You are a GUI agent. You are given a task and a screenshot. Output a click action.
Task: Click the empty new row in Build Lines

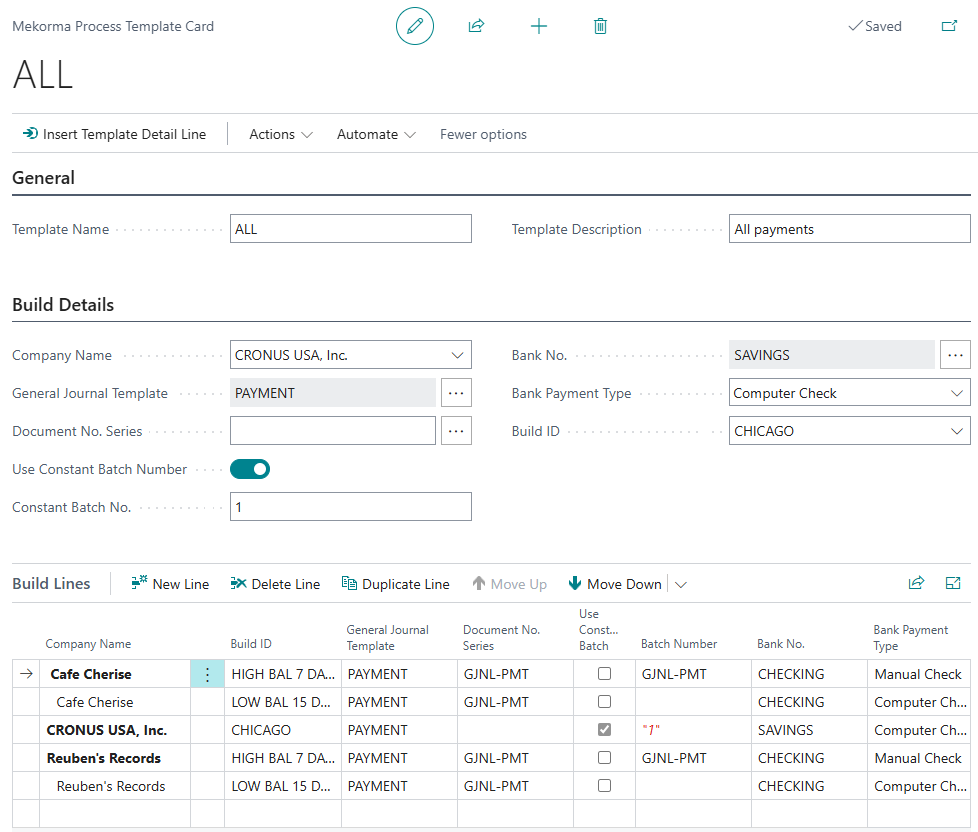point(491,813)
